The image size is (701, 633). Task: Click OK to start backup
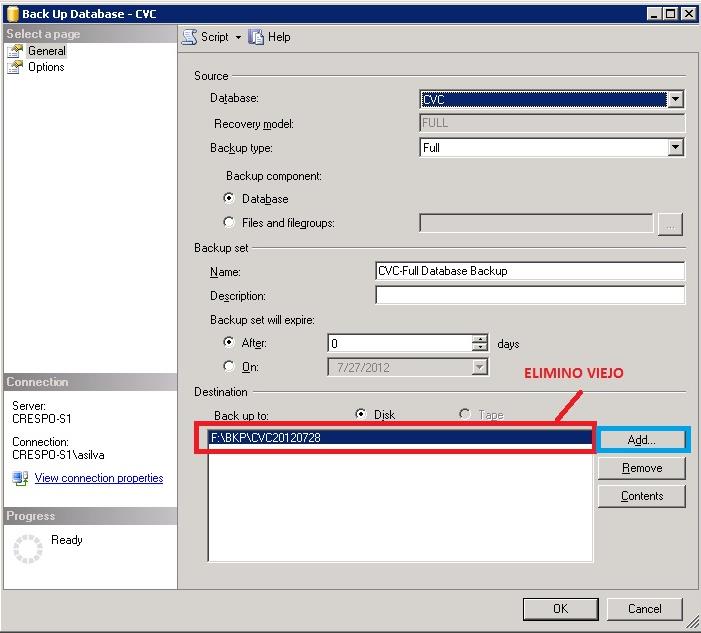tap(560, 609)
